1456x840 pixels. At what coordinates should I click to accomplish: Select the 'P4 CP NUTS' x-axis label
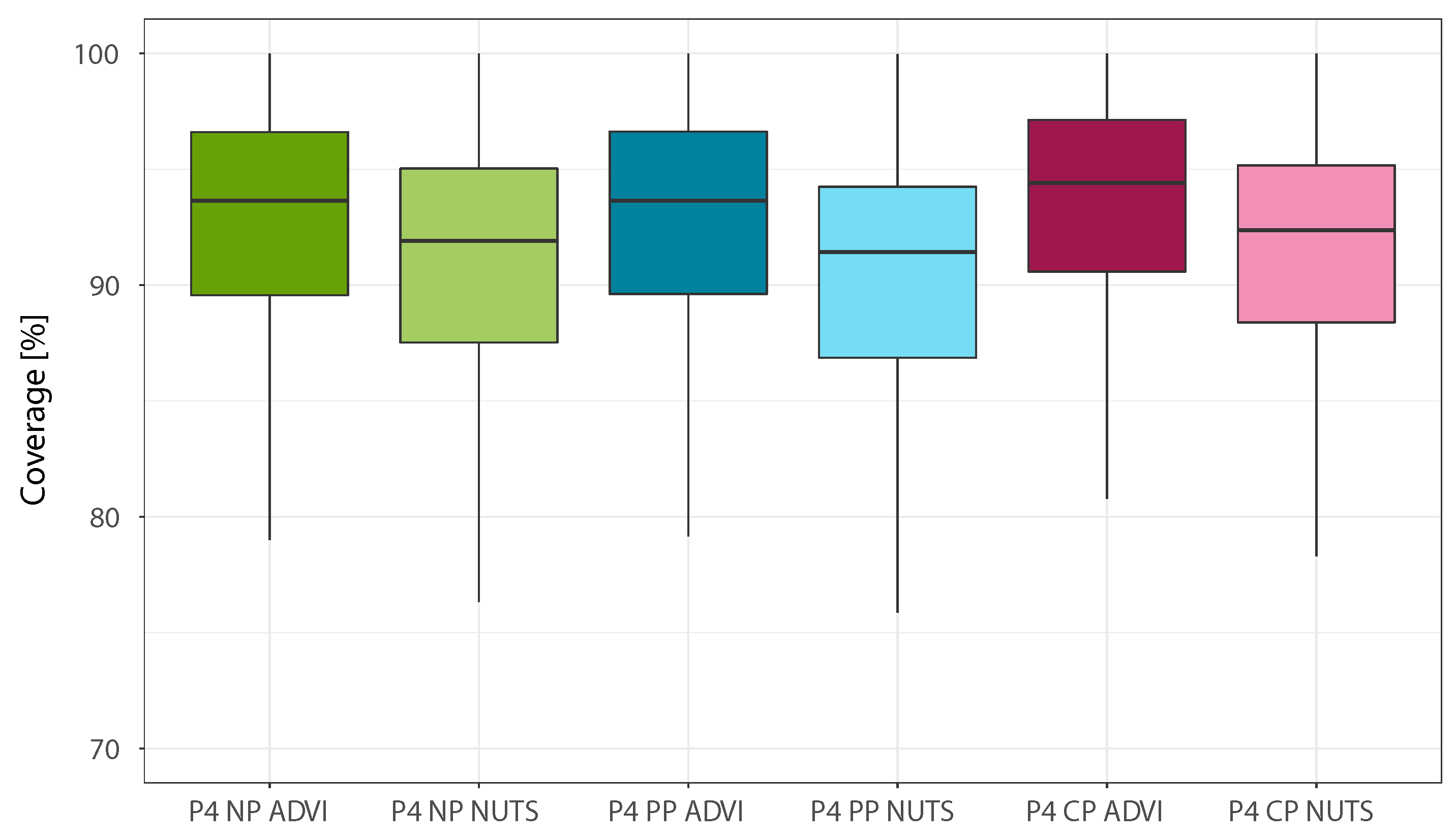(1301, 811)
